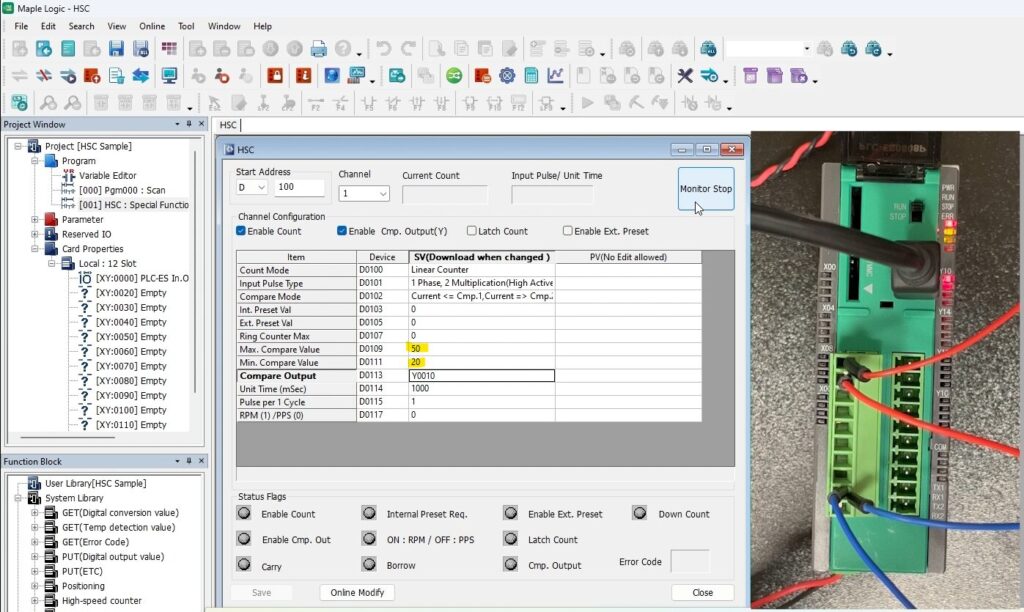The width and height of the screenshot is (1024, 612).
Task: Expand the Reserved IO tree node
Action: click(35, 234)
